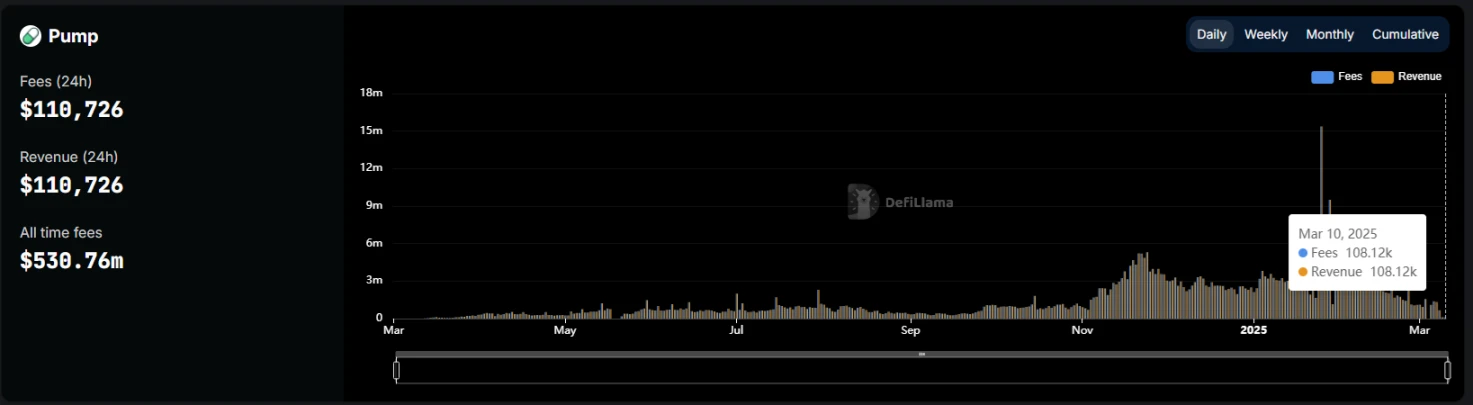Click the right handle of range slider
1473x405 pixels.
tap(1447, 371)
